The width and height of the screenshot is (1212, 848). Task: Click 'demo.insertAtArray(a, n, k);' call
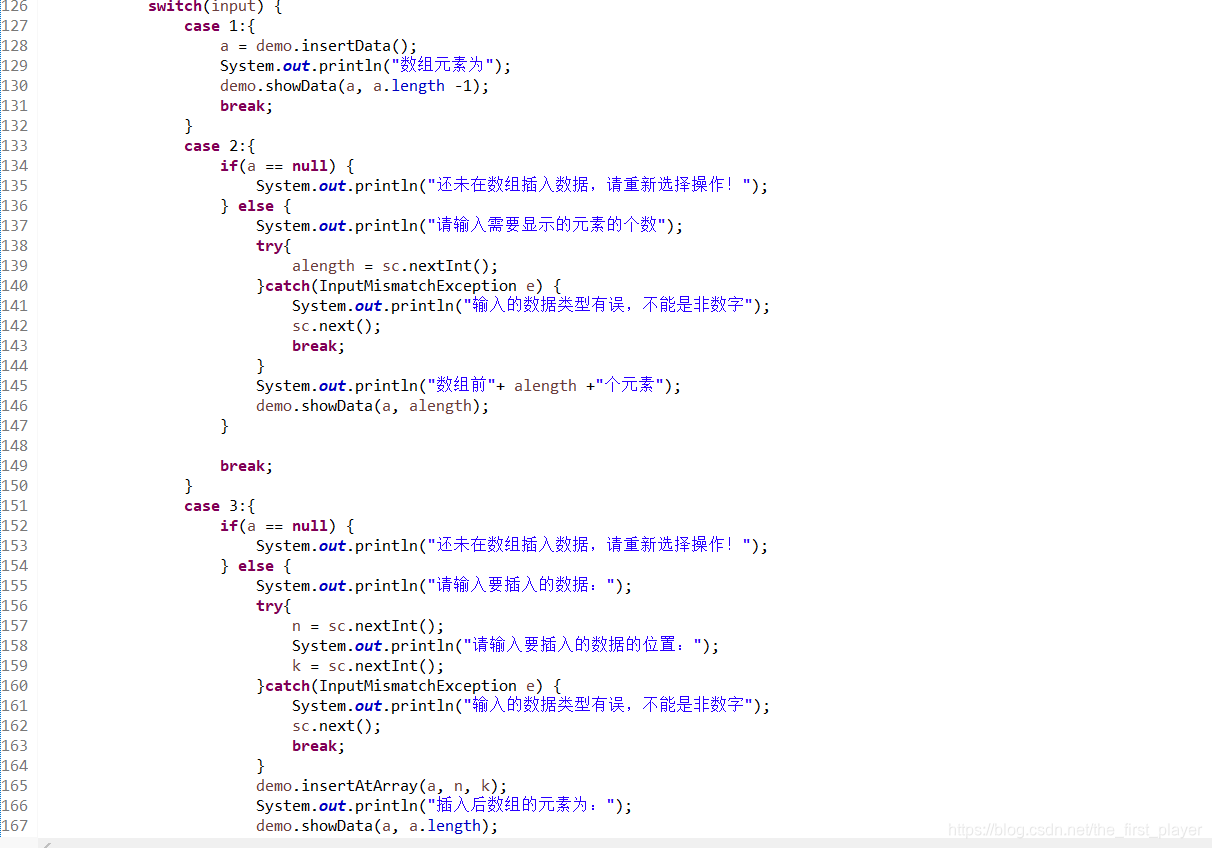(382, 786)
